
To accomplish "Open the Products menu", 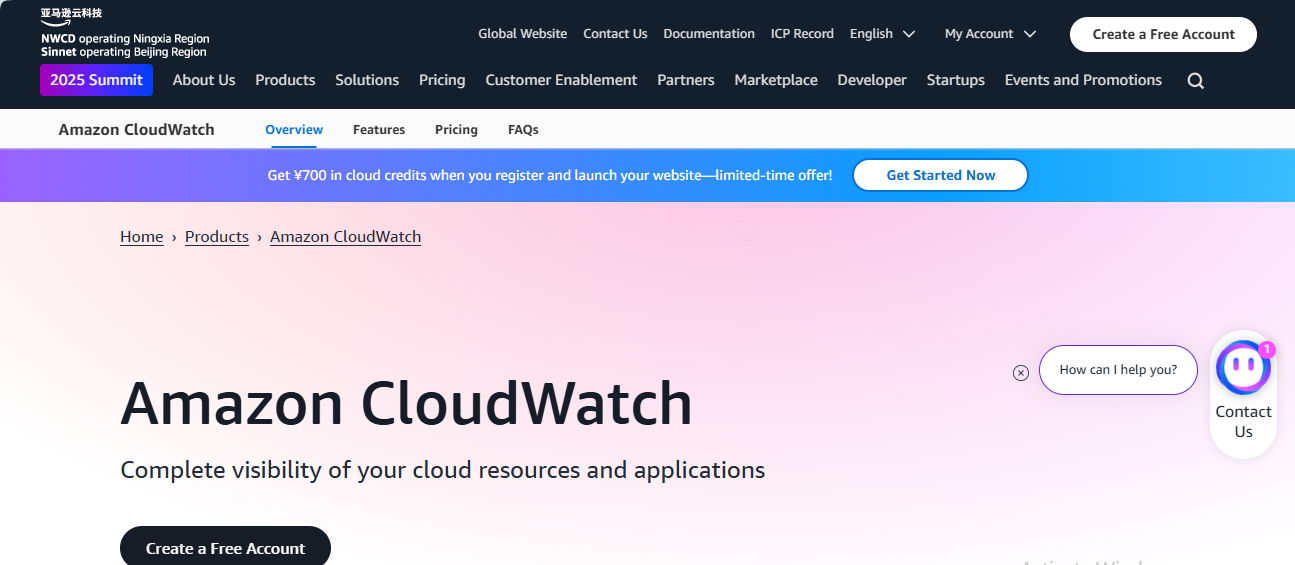I will coord(285,80).
